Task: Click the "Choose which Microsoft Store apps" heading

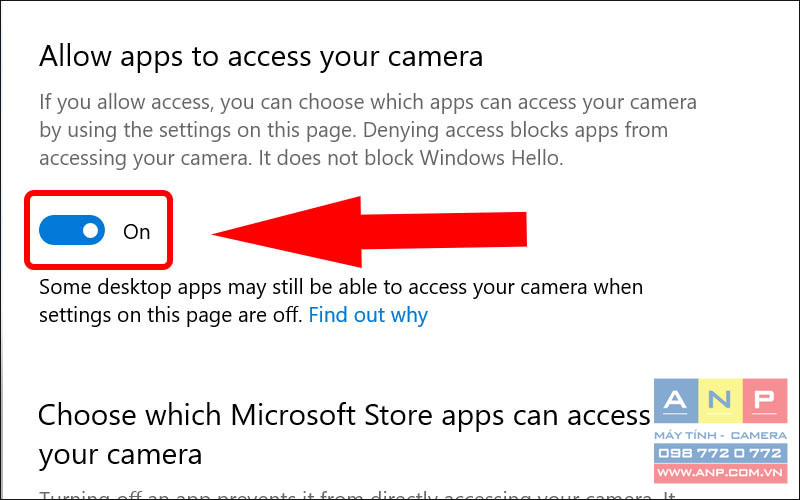Action: click(344, 416)
